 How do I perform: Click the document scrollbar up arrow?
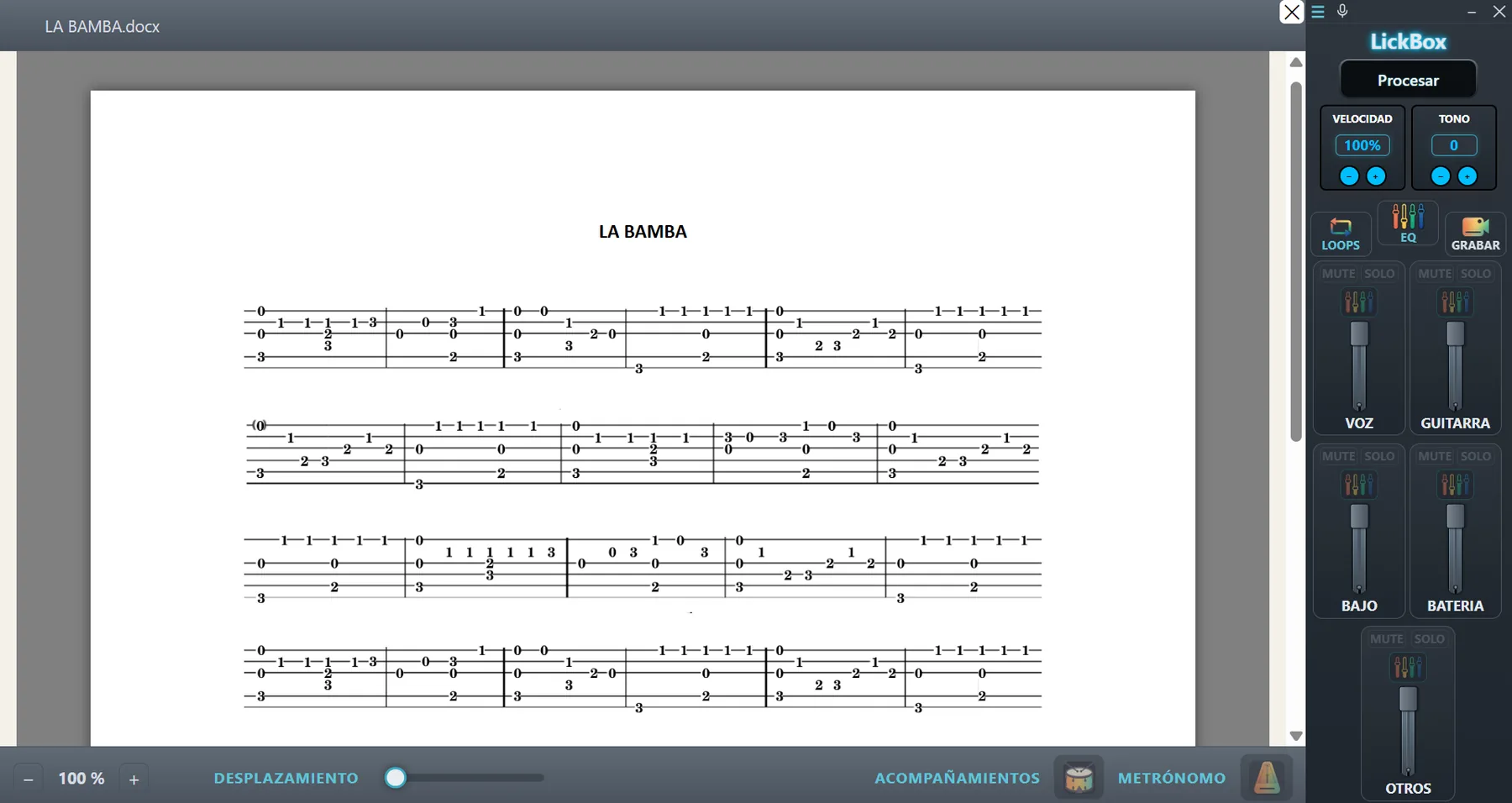click(x=1296, y=62)
